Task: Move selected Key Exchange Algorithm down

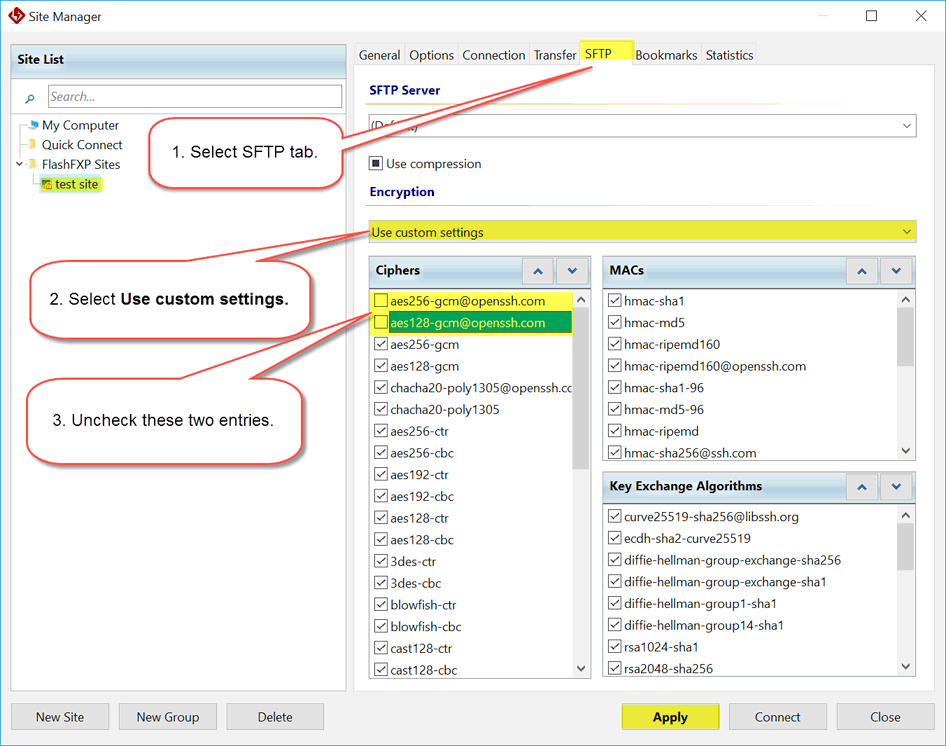Action: tap(896, 486)
